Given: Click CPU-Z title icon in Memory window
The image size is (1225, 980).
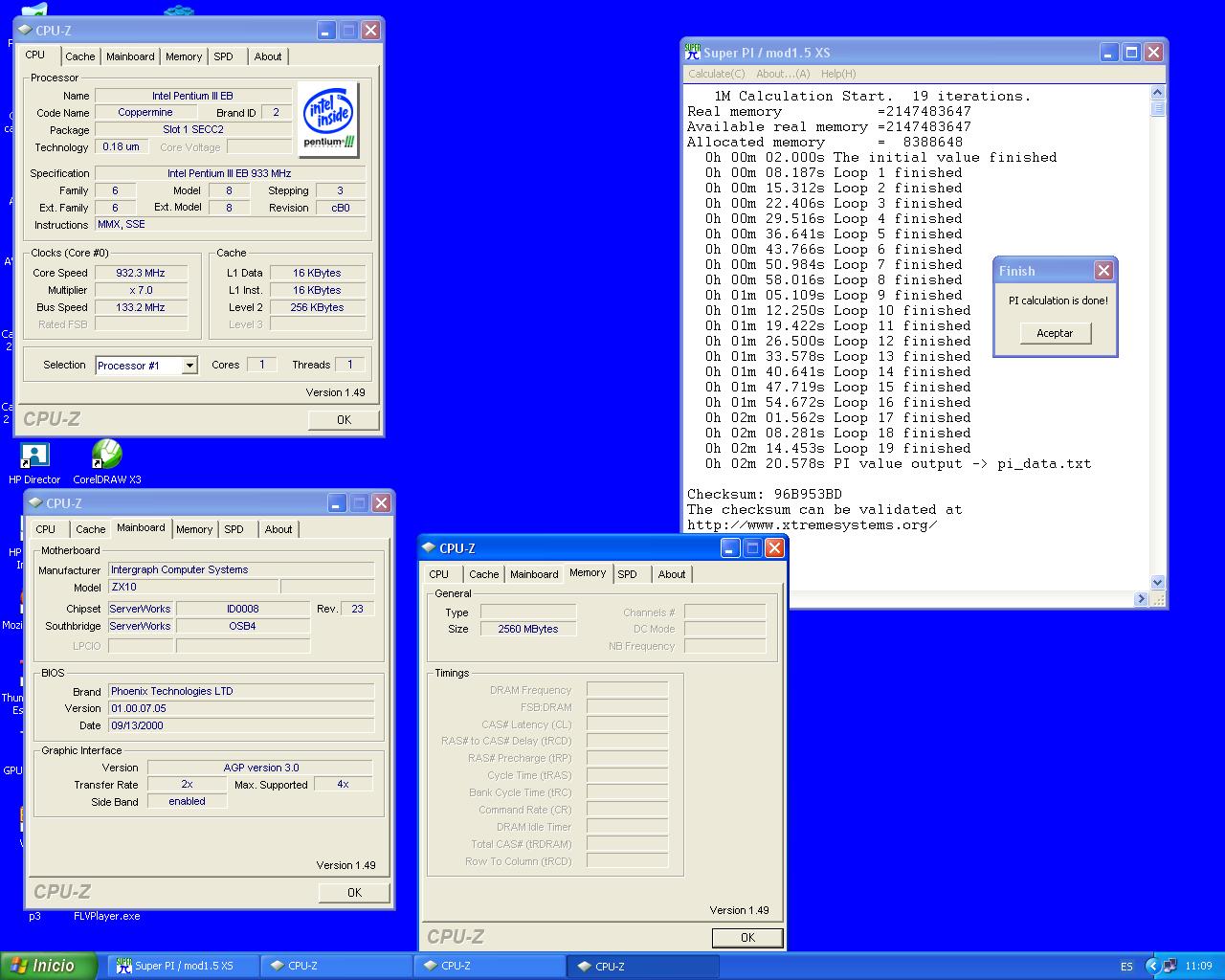Looking at the screenshot, I should point(429,547).
